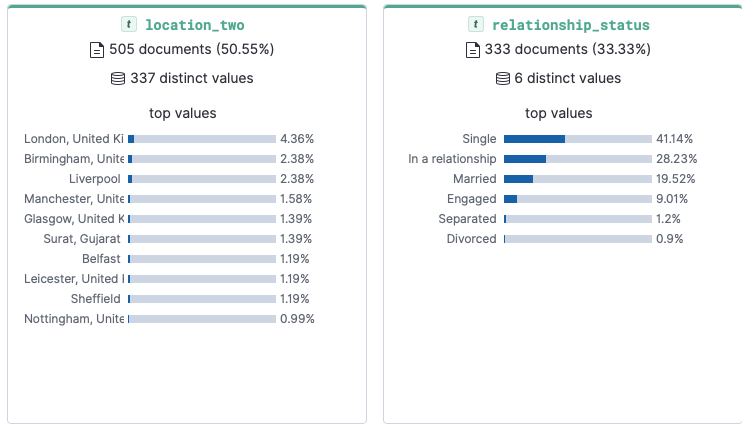742x426 pixels.
Task: Click the text type icon beside location_two
Action: pyautogui.click(x=128, y=25)
